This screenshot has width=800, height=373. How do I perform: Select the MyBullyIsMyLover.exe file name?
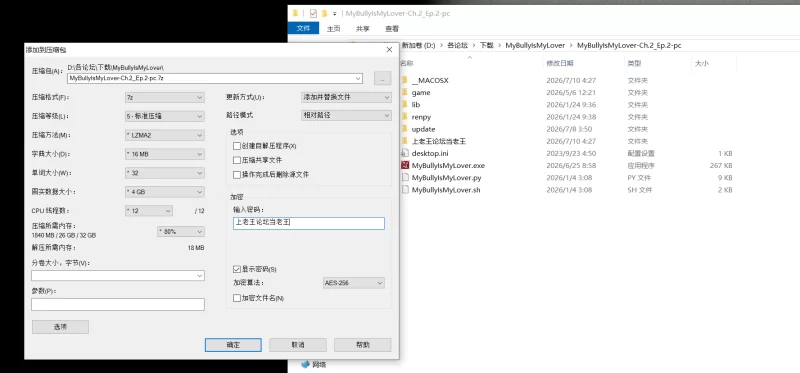[448, 165]
